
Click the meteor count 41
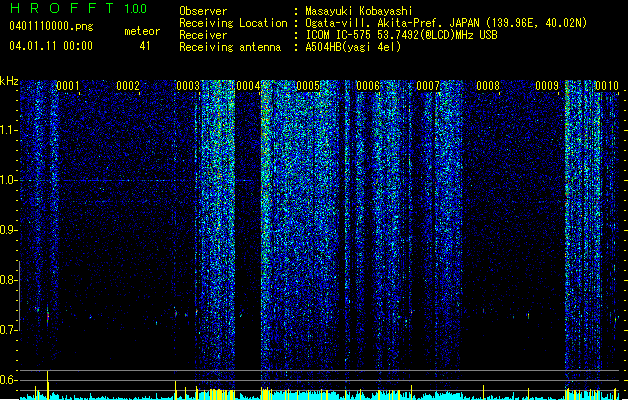[x=145, y=46]
